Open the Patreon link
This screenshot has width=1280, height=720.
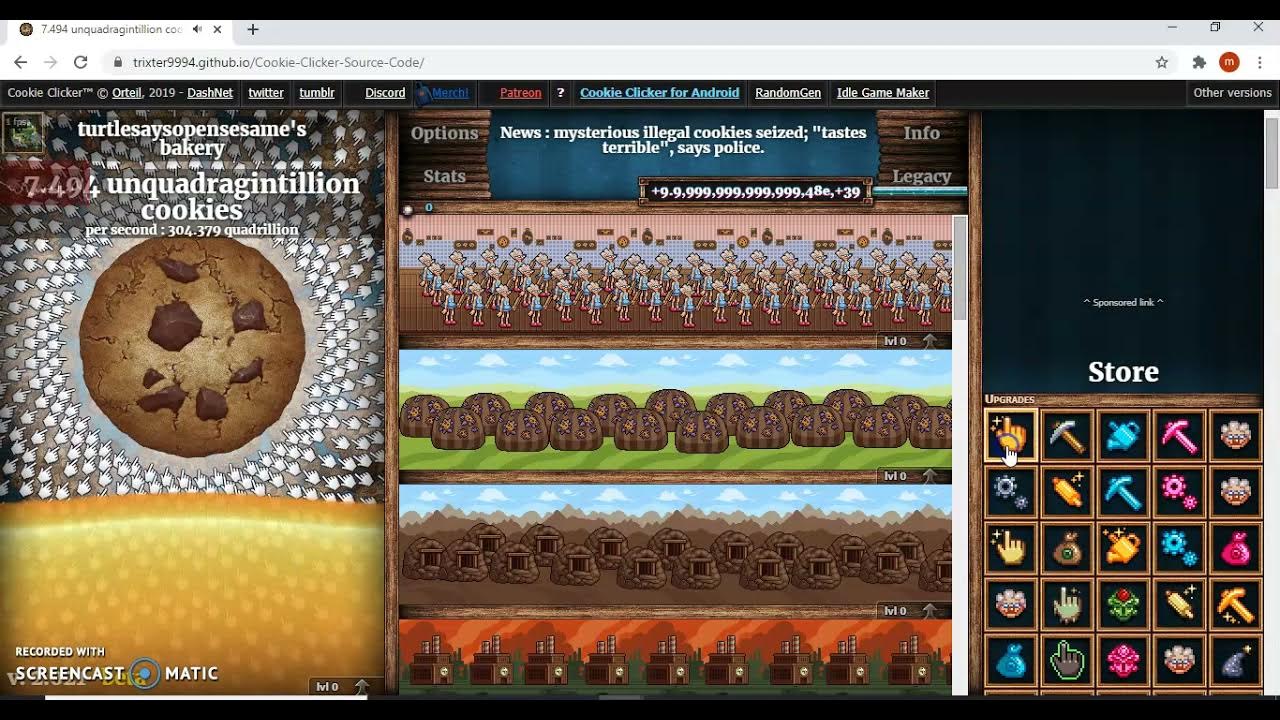[x=520, y=92]
